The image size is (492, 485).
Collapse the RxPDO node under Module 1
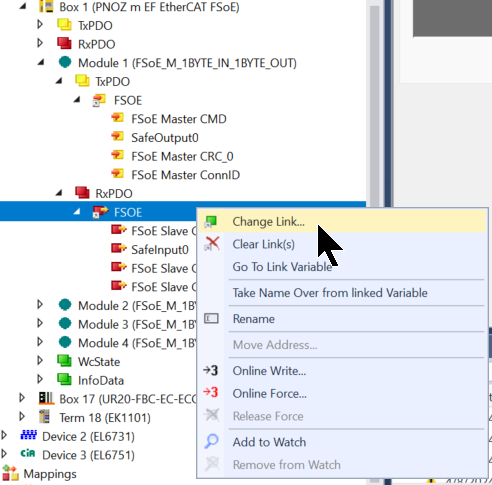coord(59,193)
